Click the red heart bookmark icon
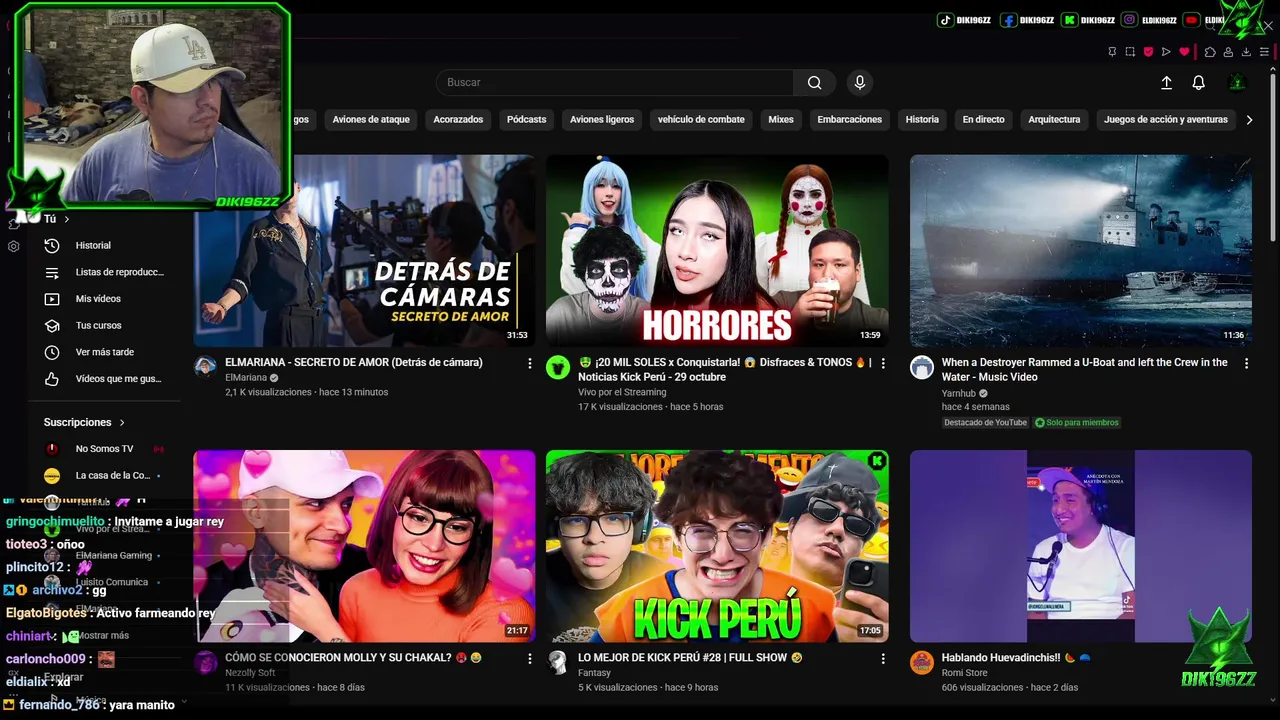Viewport: 1280px width, 720px height. [x=1184, y=52]
